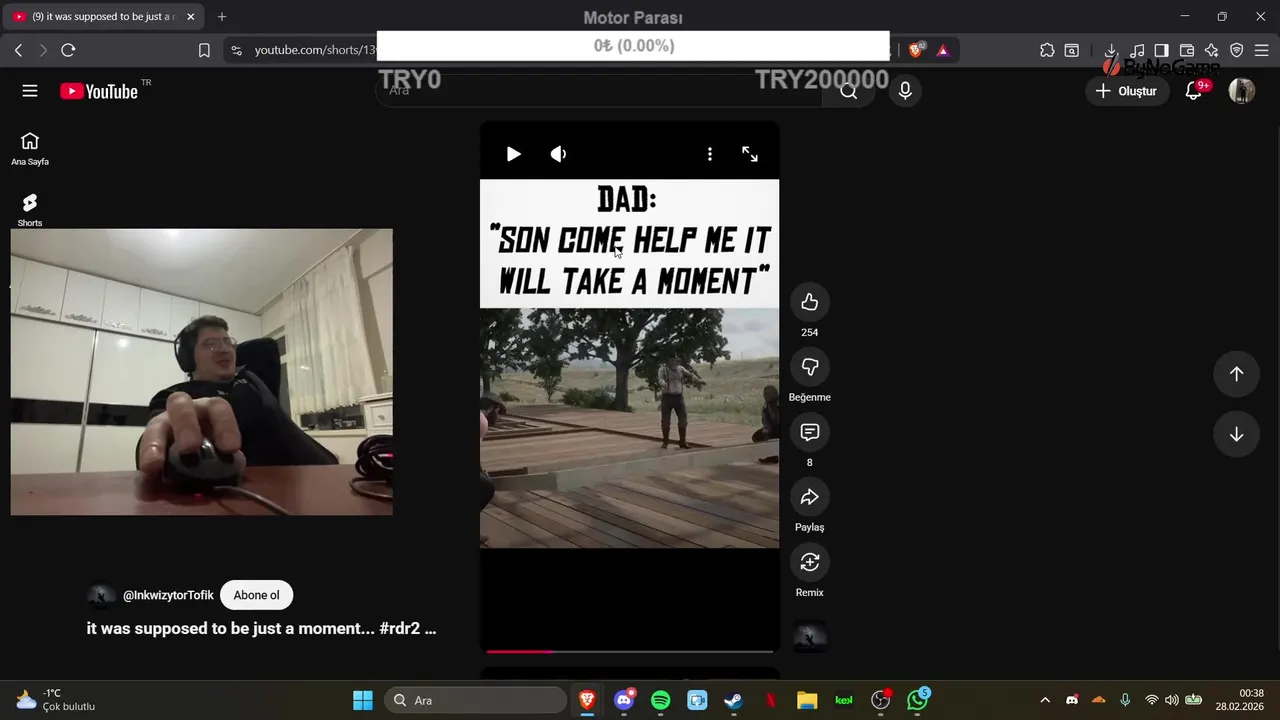Open Ana Sayfa in the sidebar
The image size is (1280, 720).
[x=30, y=149]
